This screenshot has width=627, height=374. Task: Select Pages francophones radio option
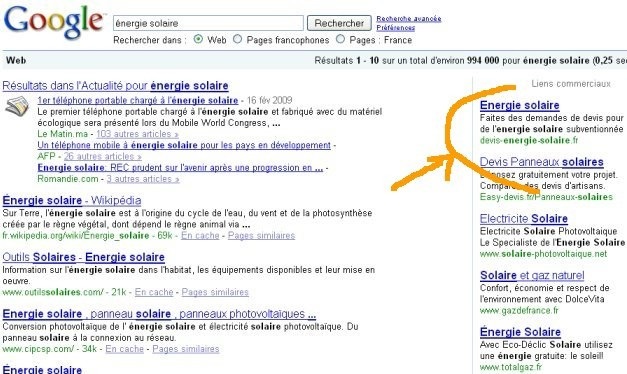tap(238, 39)
